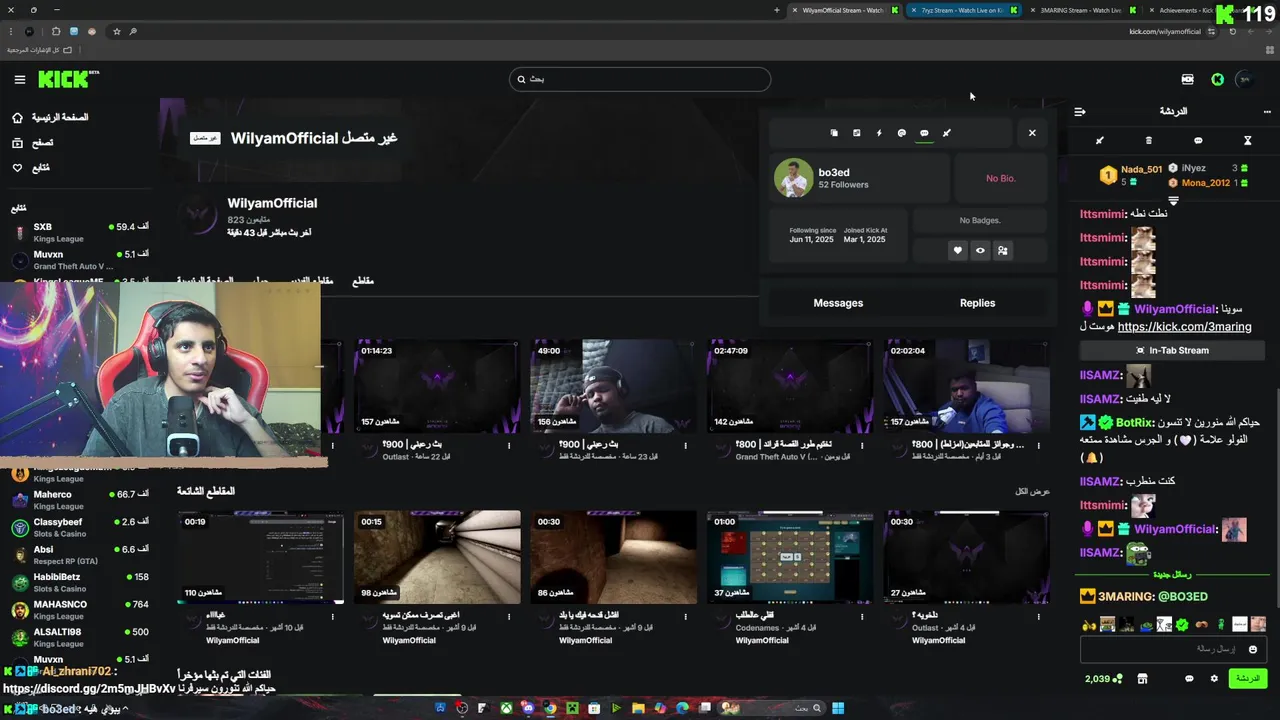
Task: Open Absi Respect RP channel
Action: [x=80, y=555]
